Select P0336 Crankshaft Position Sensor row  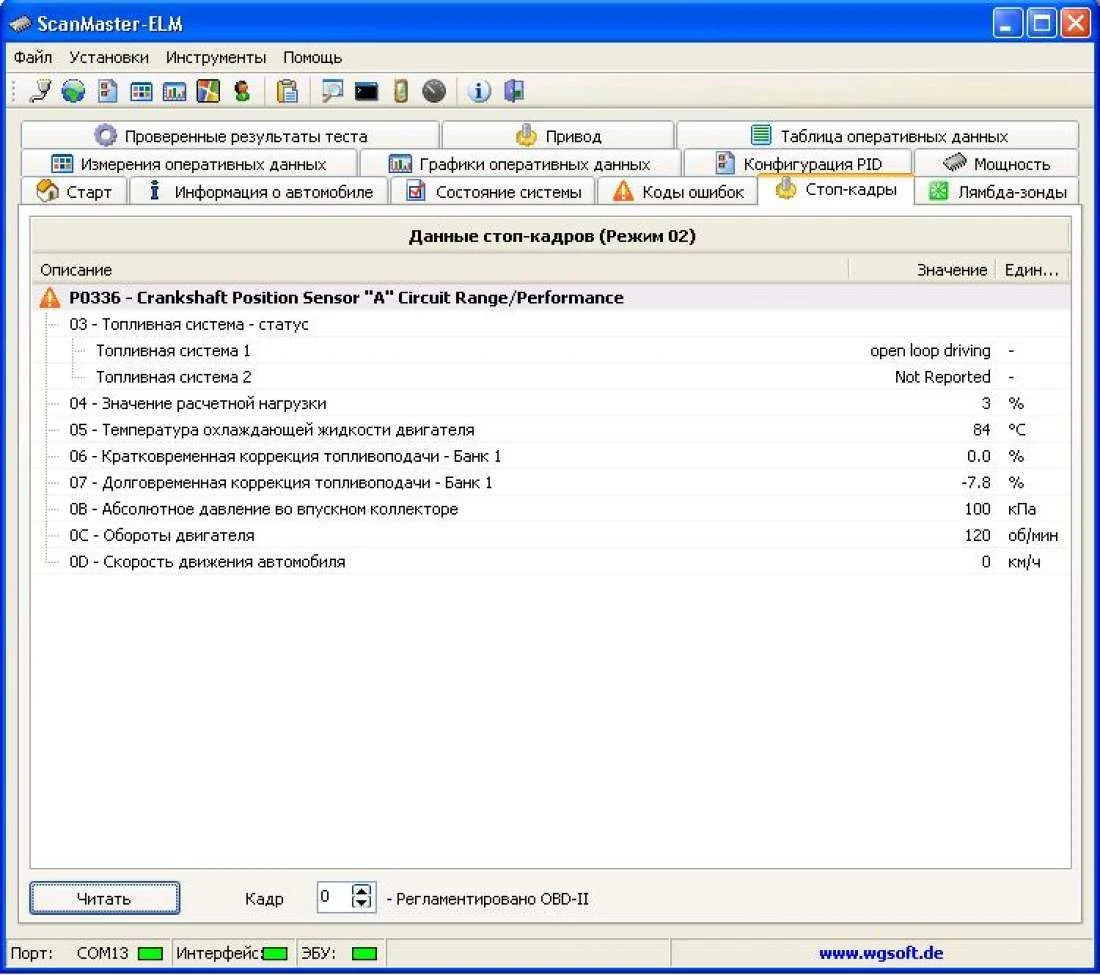[x=551, y=297]
